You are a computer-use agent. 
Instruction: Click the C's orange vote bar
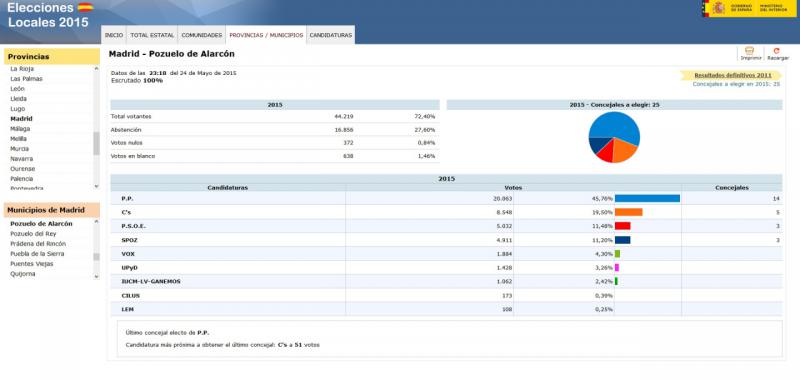(628, 212)
